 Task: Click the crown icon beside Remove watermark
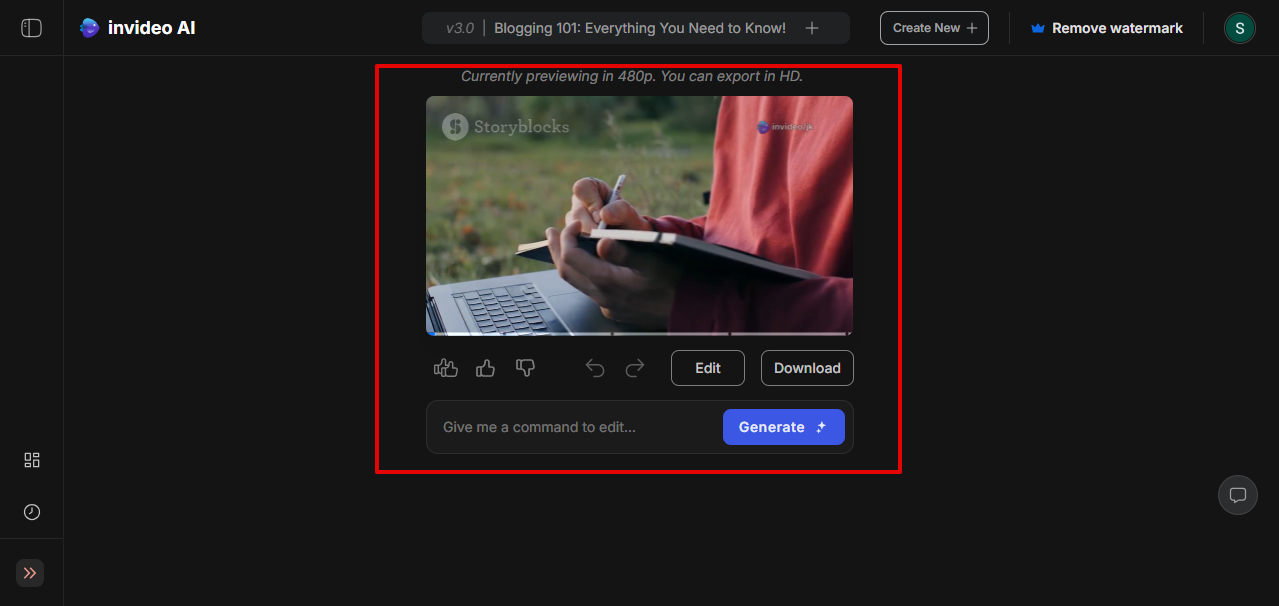point(1037,27)
